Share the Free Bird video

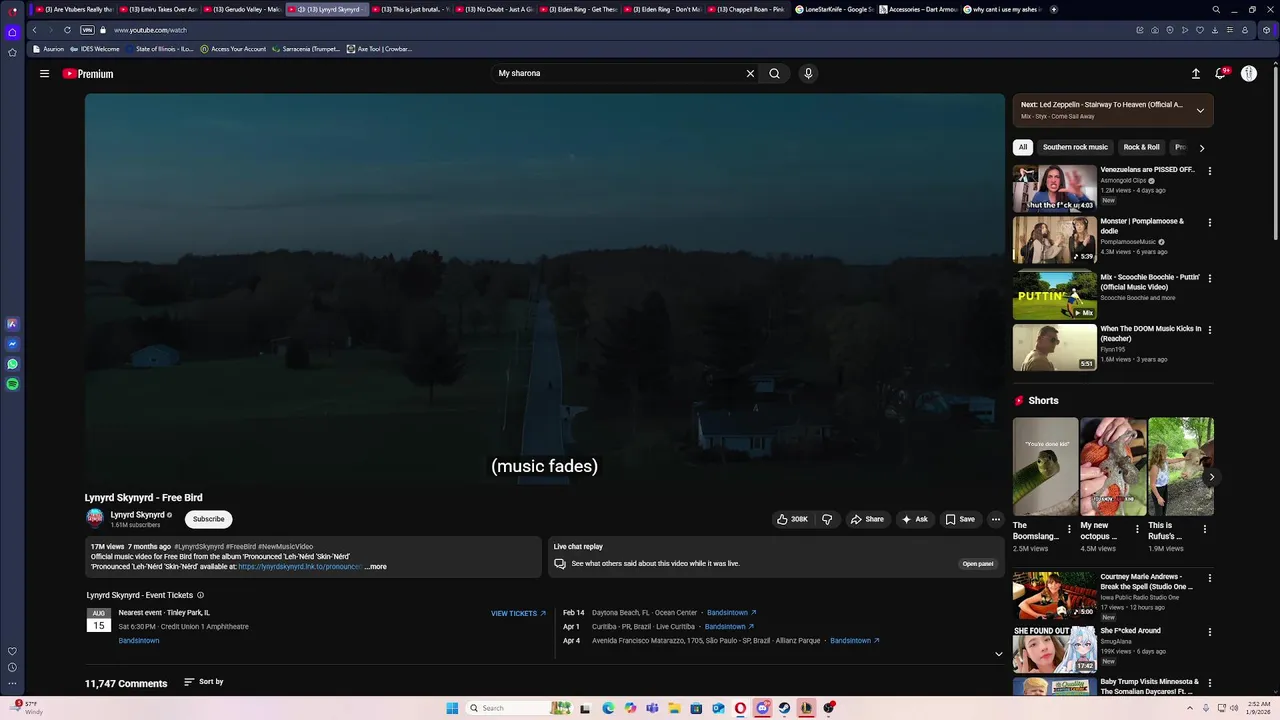pyautogui.click(x=867, y=519)
